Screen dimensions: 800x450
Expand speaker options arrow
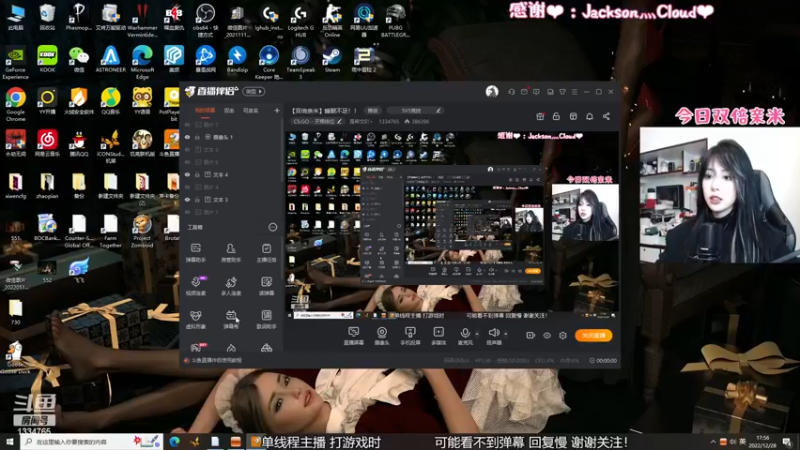click(x=506, y=334)
